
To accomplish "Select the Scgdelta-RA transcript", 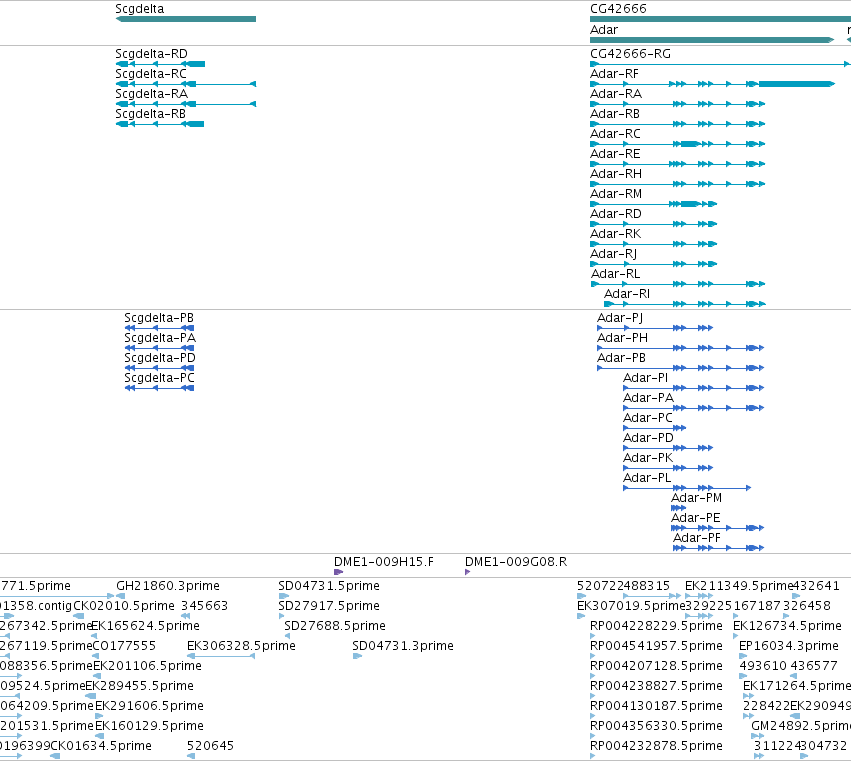I will 186,104.
